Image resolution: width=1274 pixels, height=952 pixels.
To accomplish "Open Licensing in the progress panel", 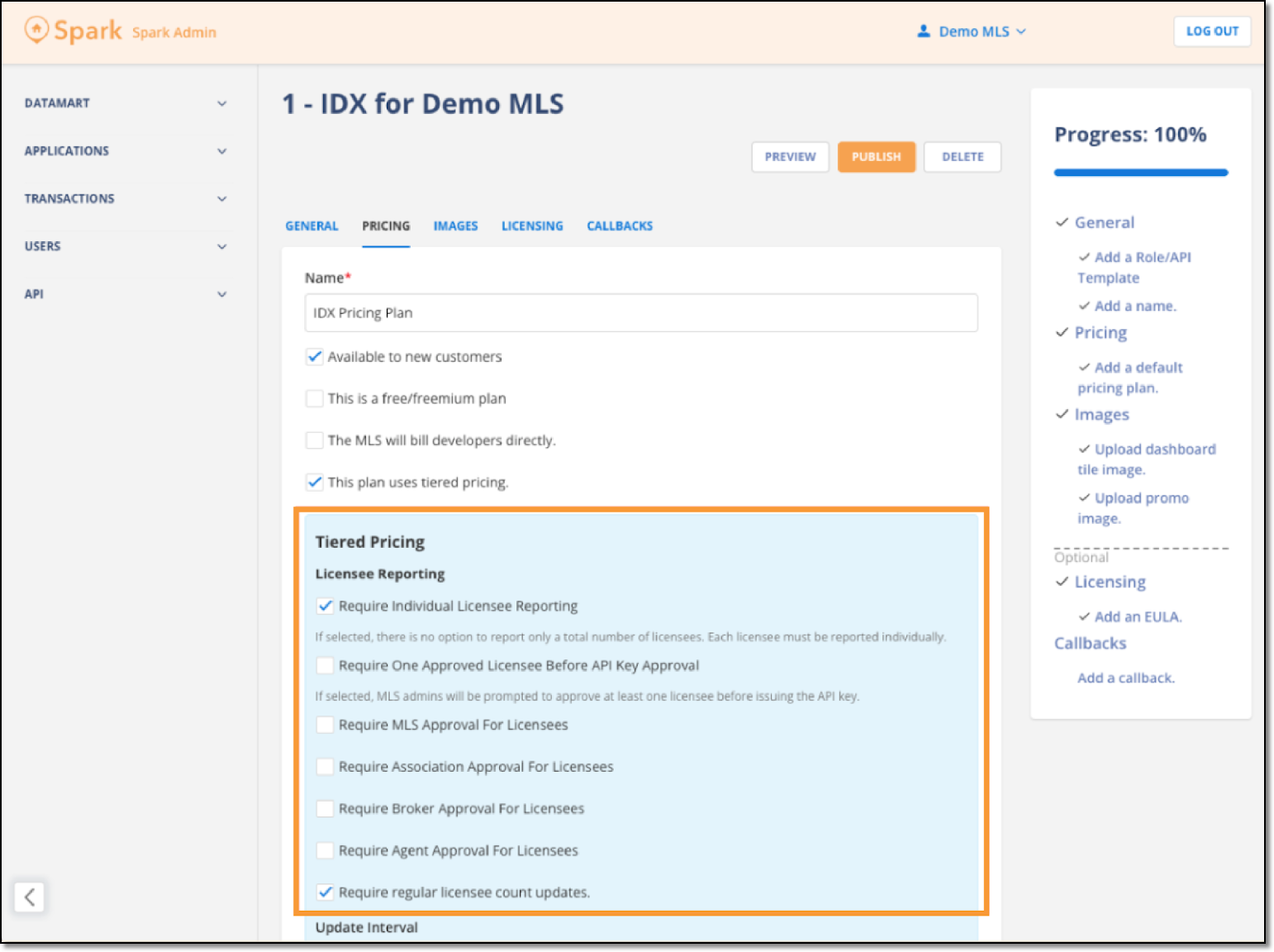I will [1110, 583].
